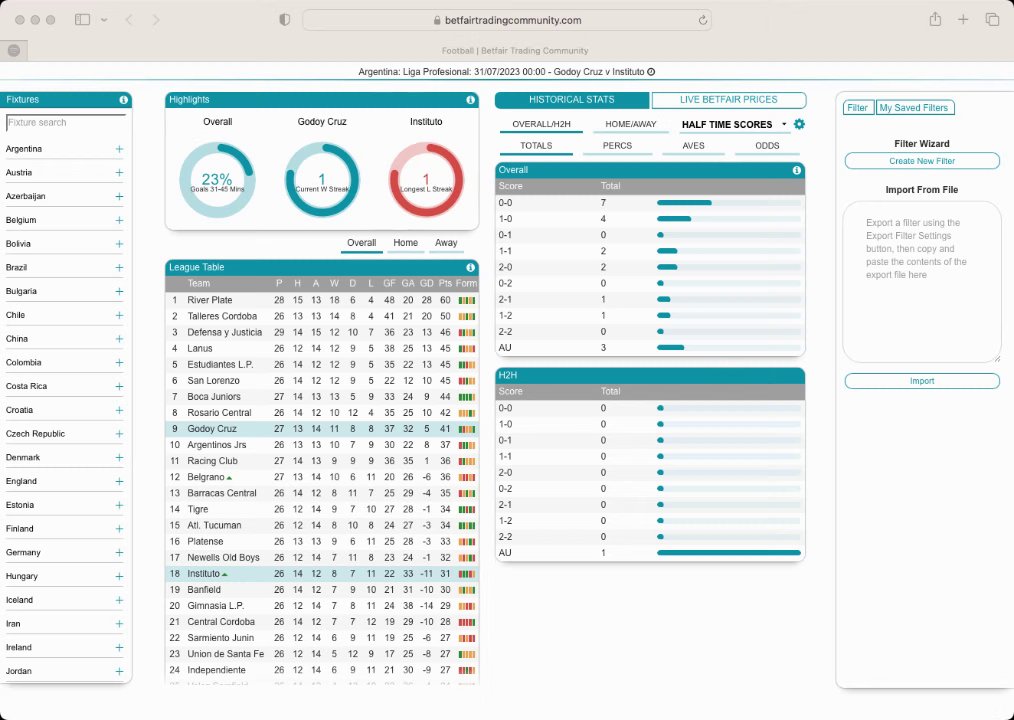
Task: Select the PERCS tab
Action: pos(618,146)
